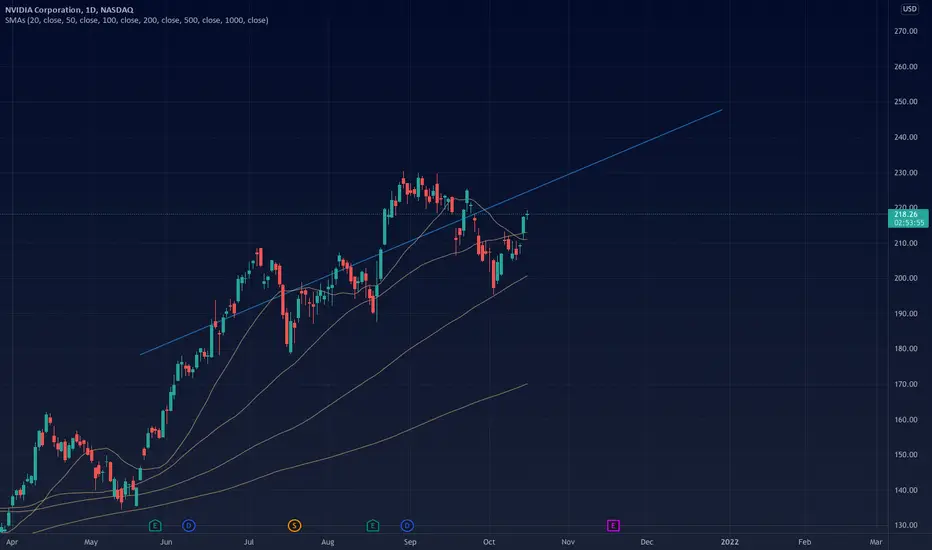
Task: Click the 160.00 price axis label
Action: pyautogui.click(x=906, y=420)
